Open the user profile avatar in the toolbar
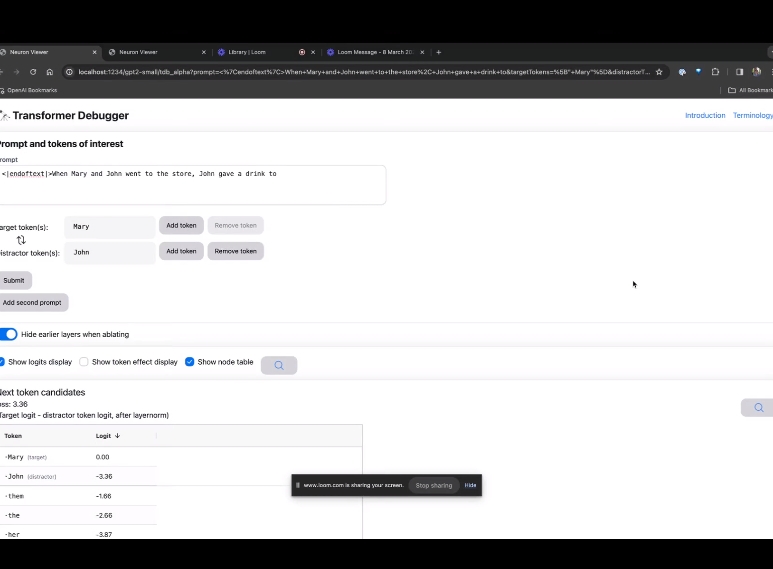The width and height of the screenshot is (773, 569). tap(756, 72)
